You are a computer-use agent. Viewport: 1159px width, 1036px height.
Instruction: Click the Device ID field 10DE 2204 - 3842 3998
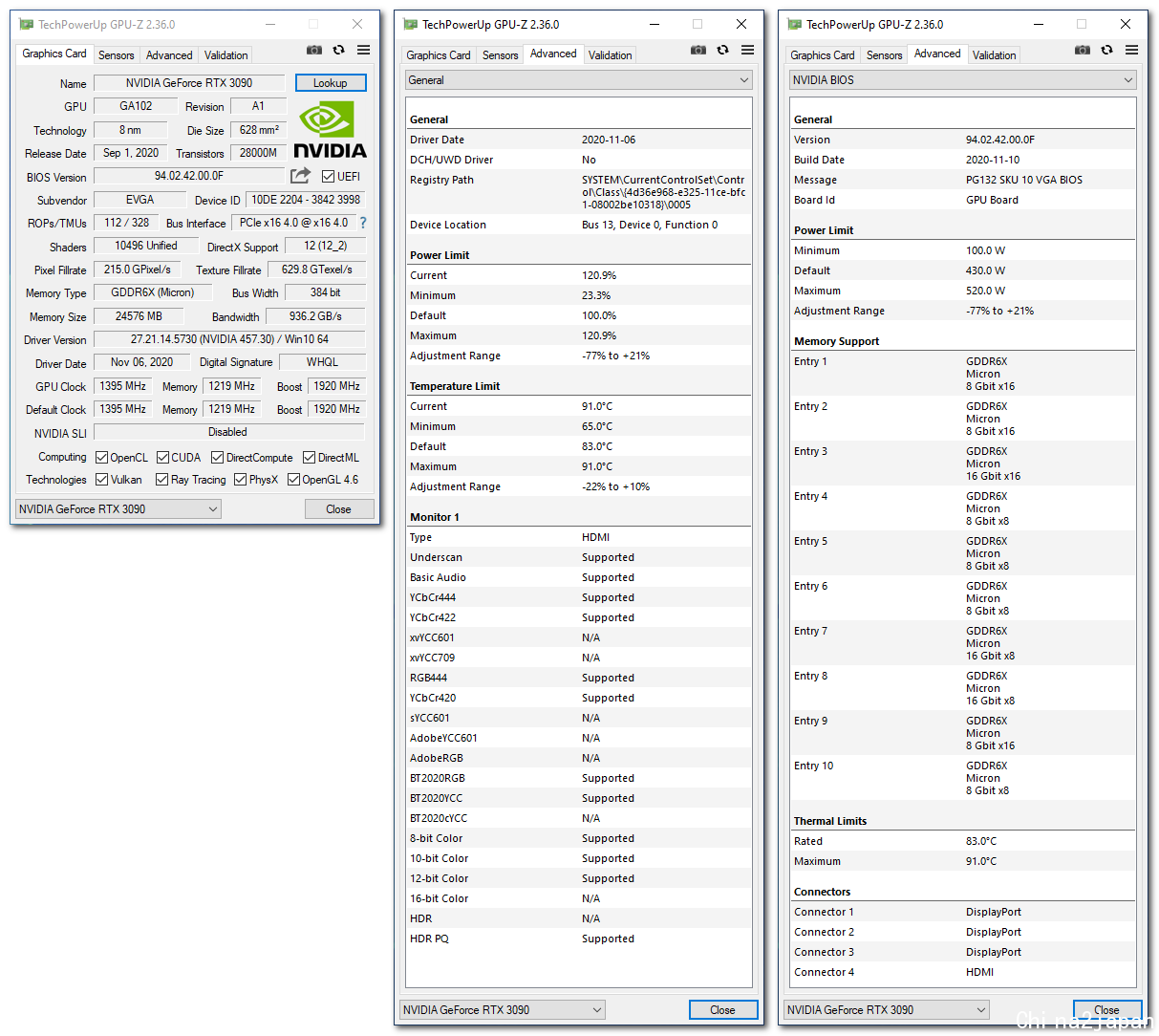point(306,200)
